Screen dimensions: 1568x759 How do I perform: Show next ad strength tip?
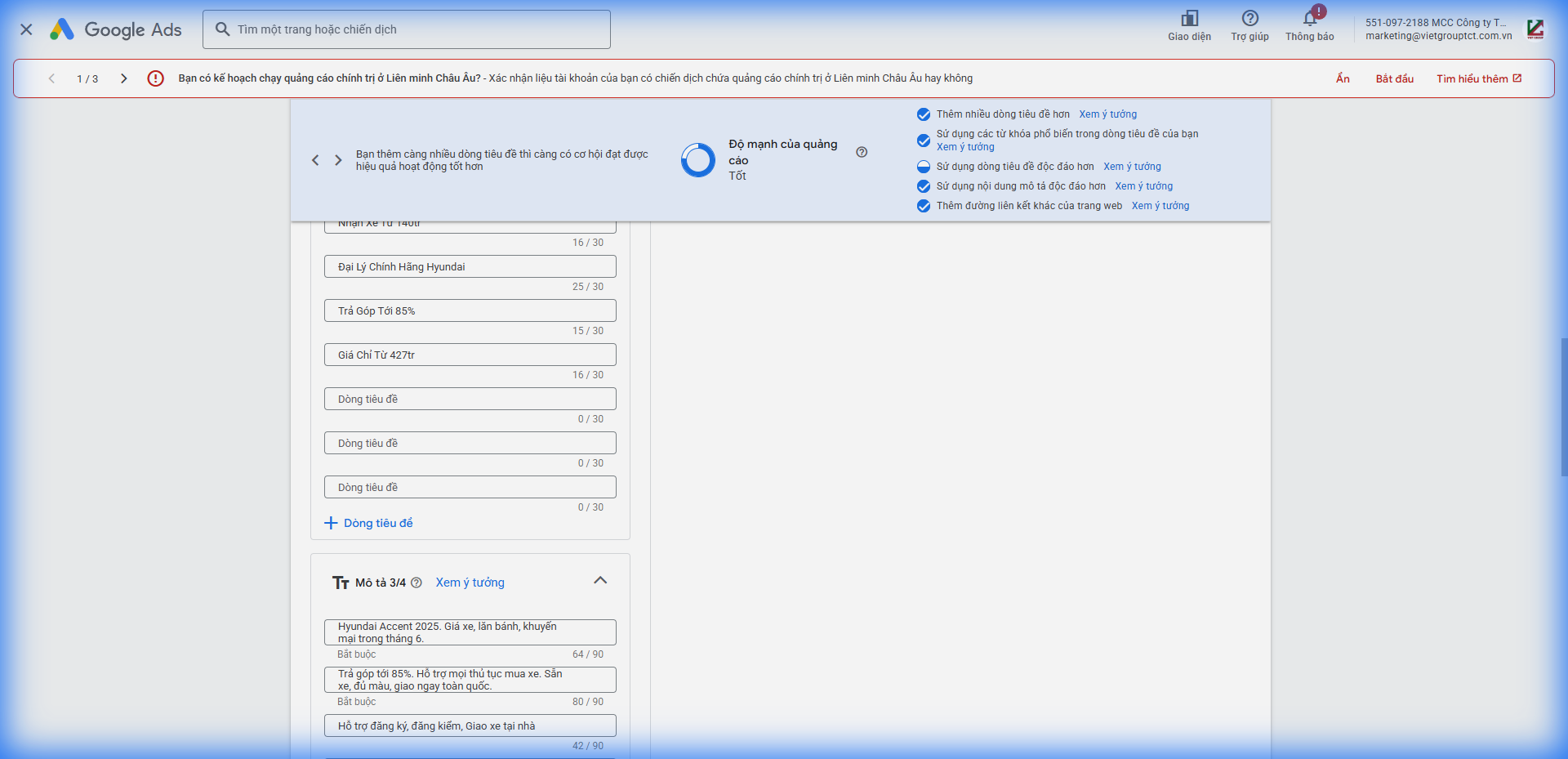click(338, 160)
